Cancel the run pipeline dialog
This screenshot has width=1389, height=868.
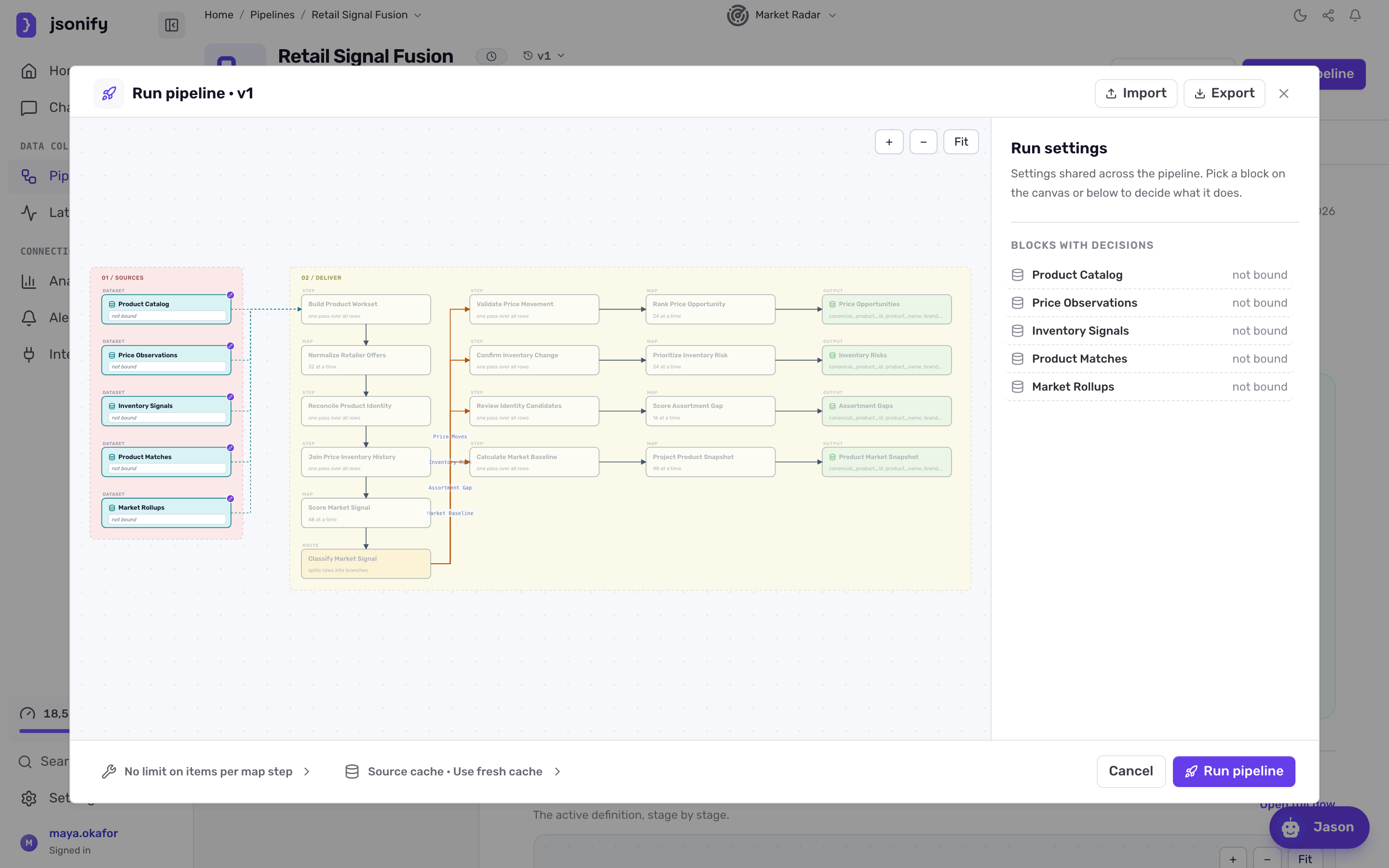click(1130, 771)
